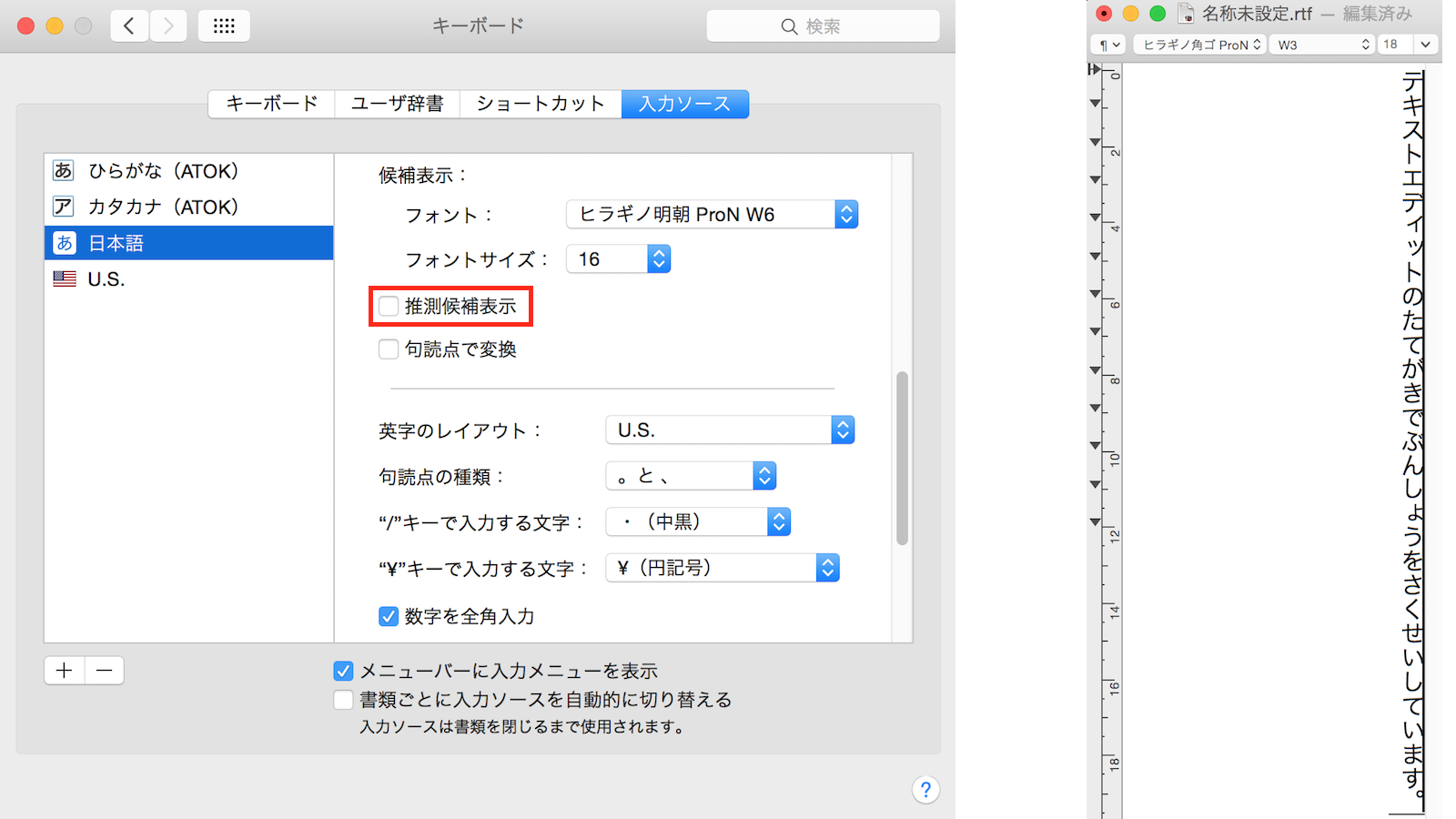The image size is (1456, 819).
Task: Select the 日本語 input source
Action: pyautogui.click(x=189, y=243)
